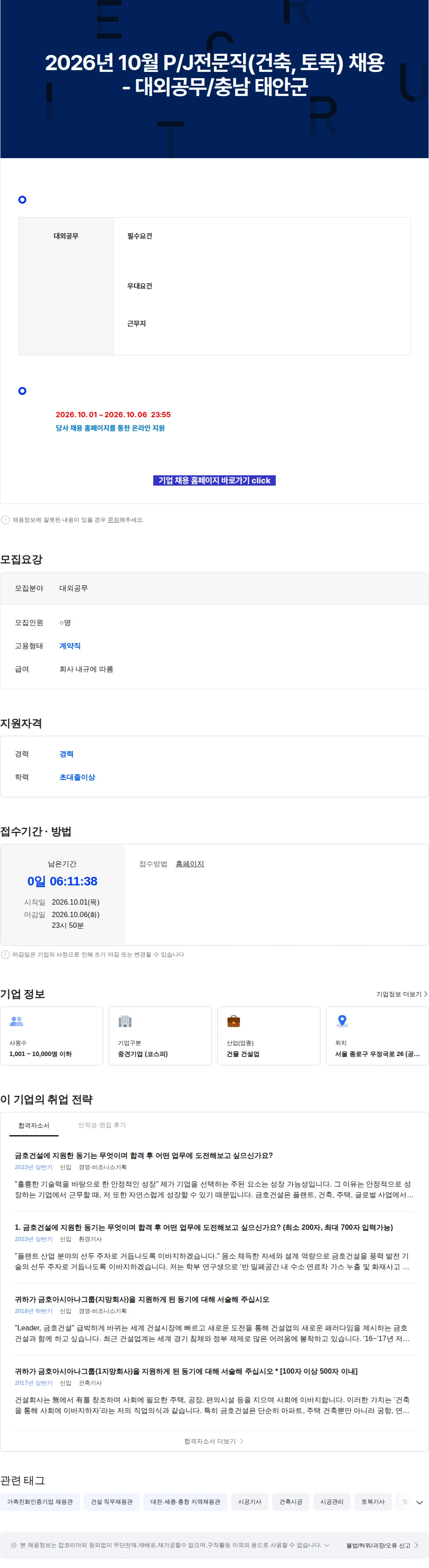Click the 우대요건 label in the table

tap(139, 286)
